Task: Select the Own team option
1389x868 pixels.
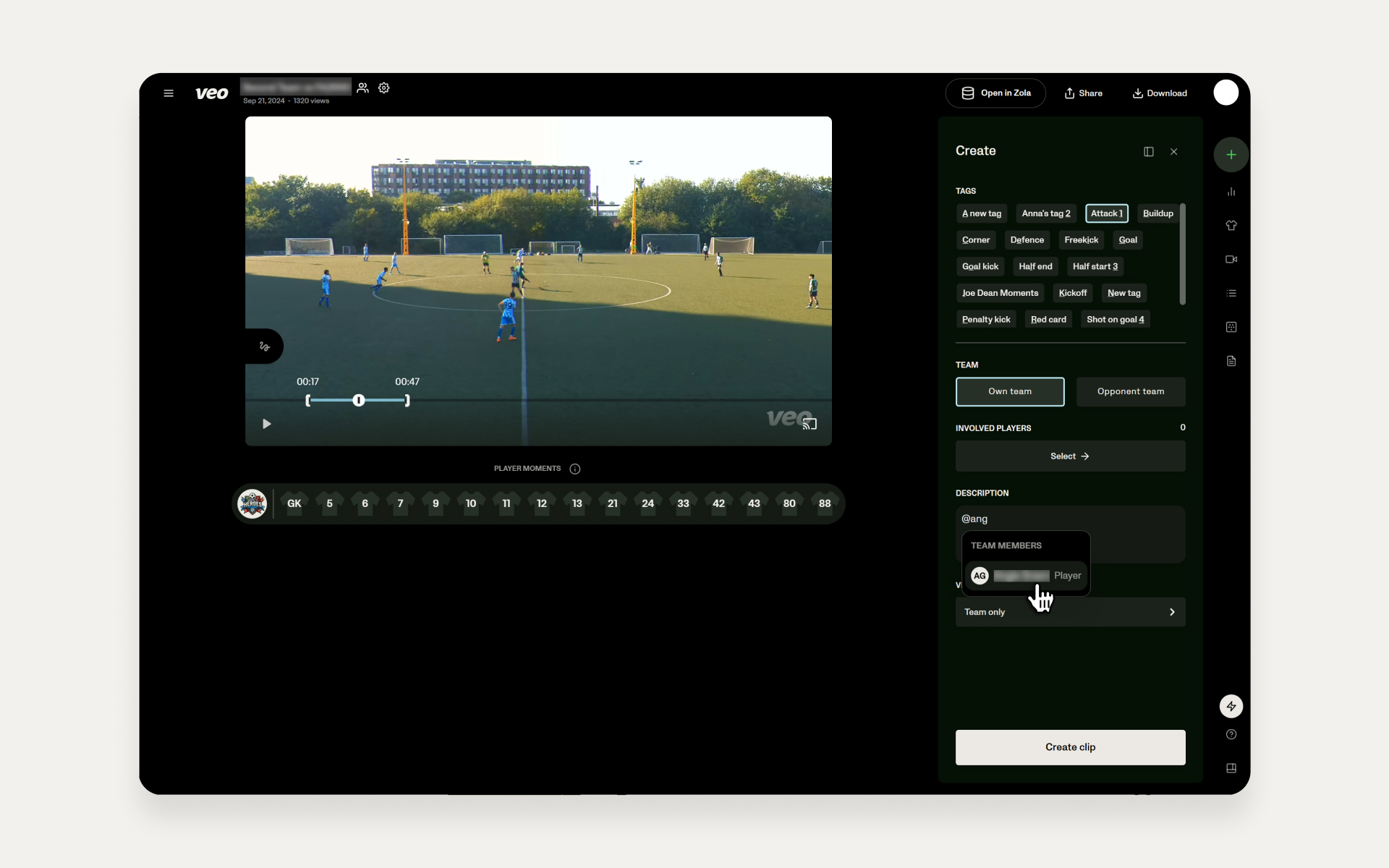Action: click(1010, 391)
